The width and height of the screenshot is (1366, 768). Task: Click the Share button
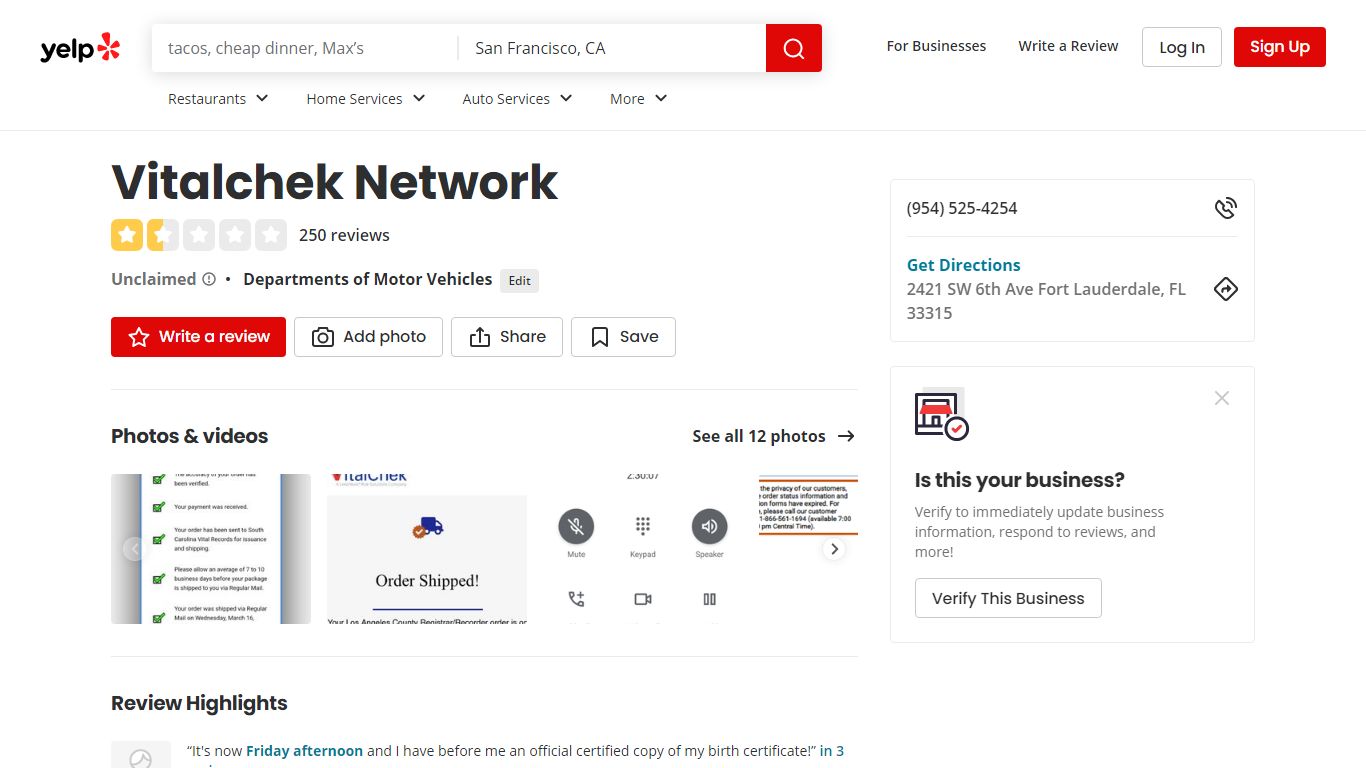tap(507, 337)
